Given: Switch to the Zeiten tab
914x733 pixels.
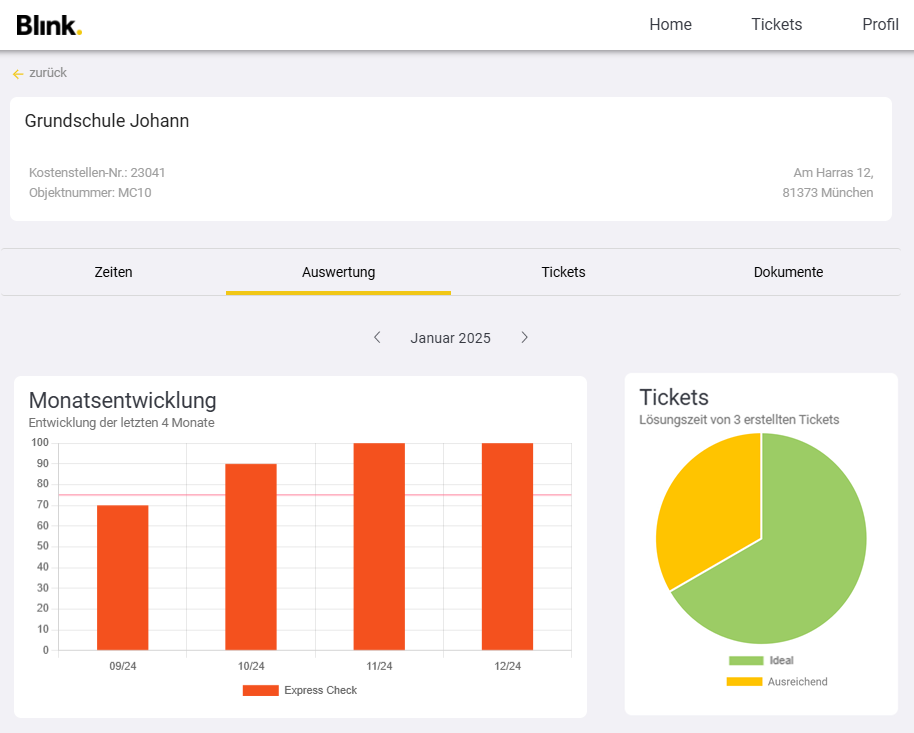Looking at the screenshot, I should (x=113, y=272).
